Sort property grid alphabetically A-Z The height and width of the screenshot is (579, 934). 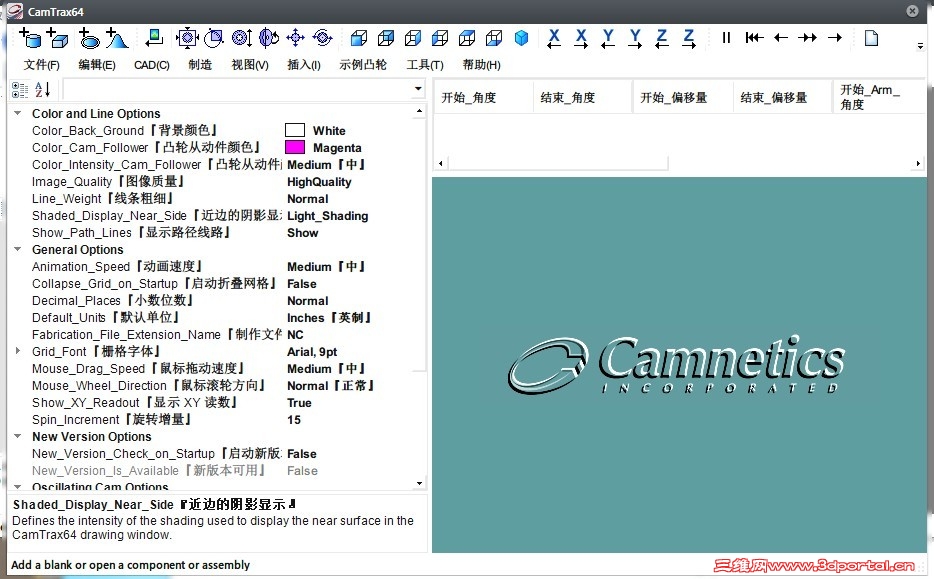point(42,90)
